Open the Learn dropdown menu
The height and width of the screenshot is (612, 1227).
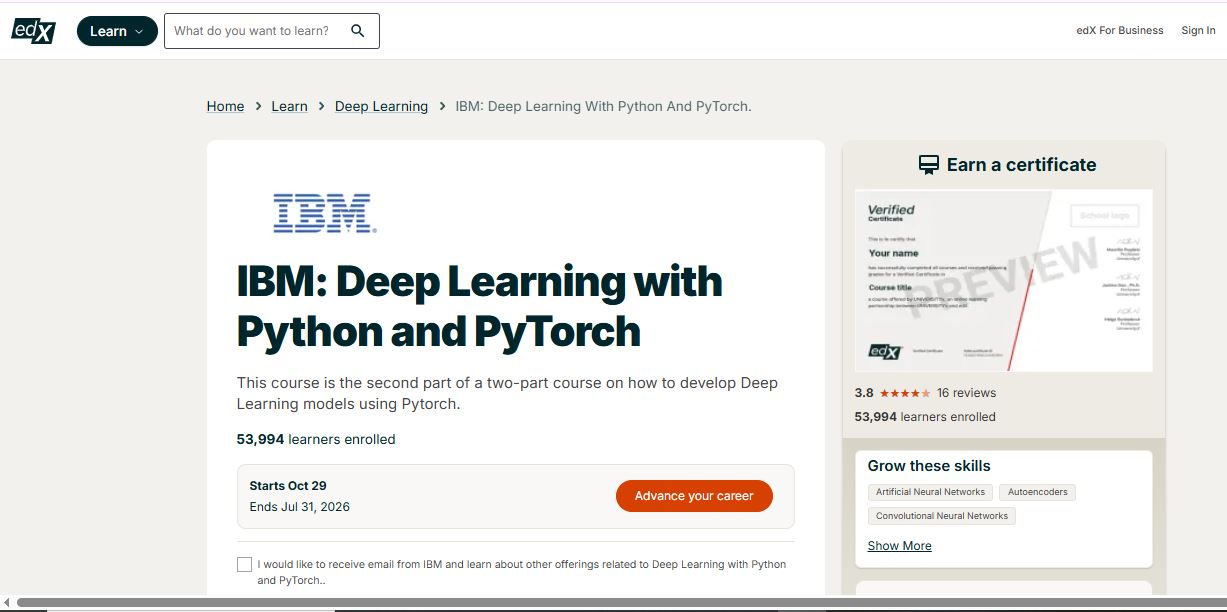point(116,31)
